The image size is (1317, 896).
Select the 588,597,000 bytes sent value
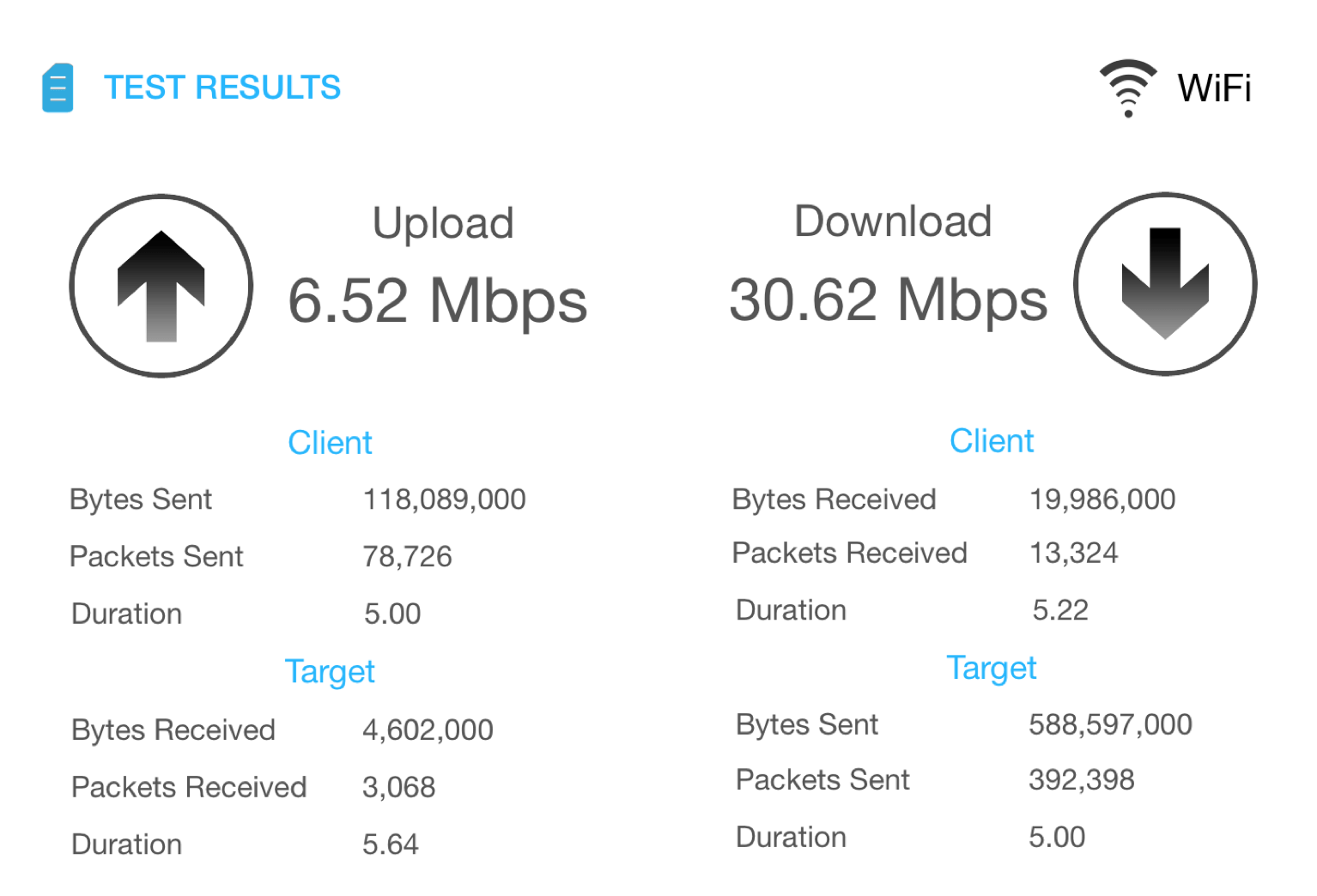tap(1110, 724)
